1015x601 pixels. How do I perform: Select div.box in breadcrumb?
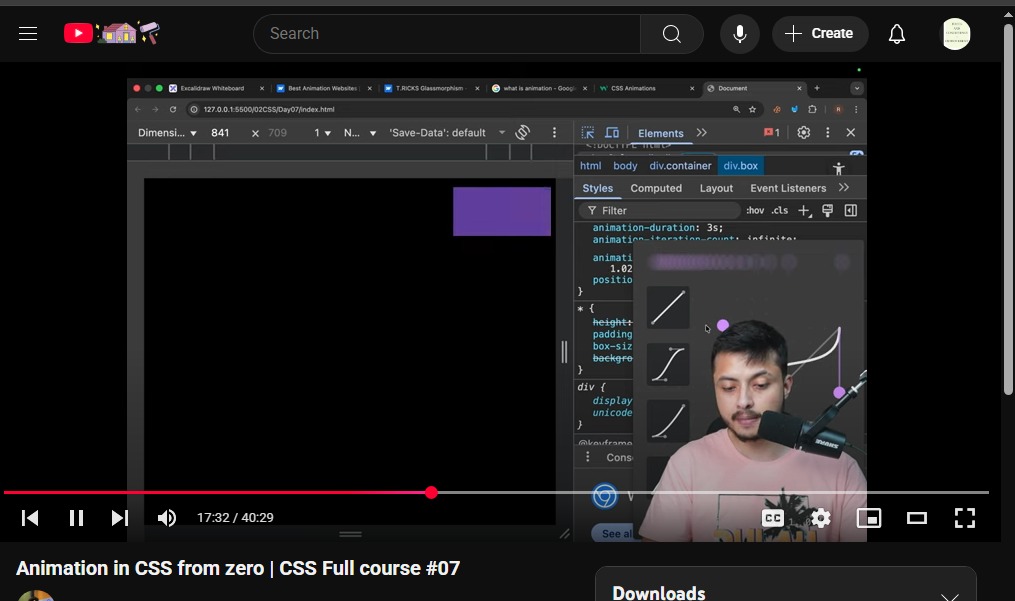click(741, 166)
